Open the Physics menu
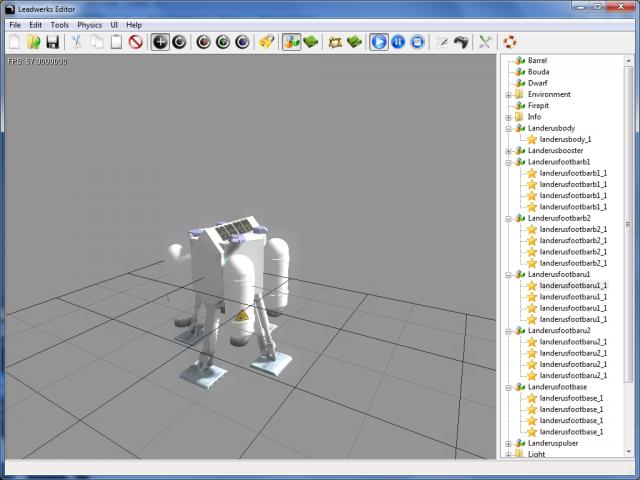Screen dimensions: 640x480 tap(89, 24)
